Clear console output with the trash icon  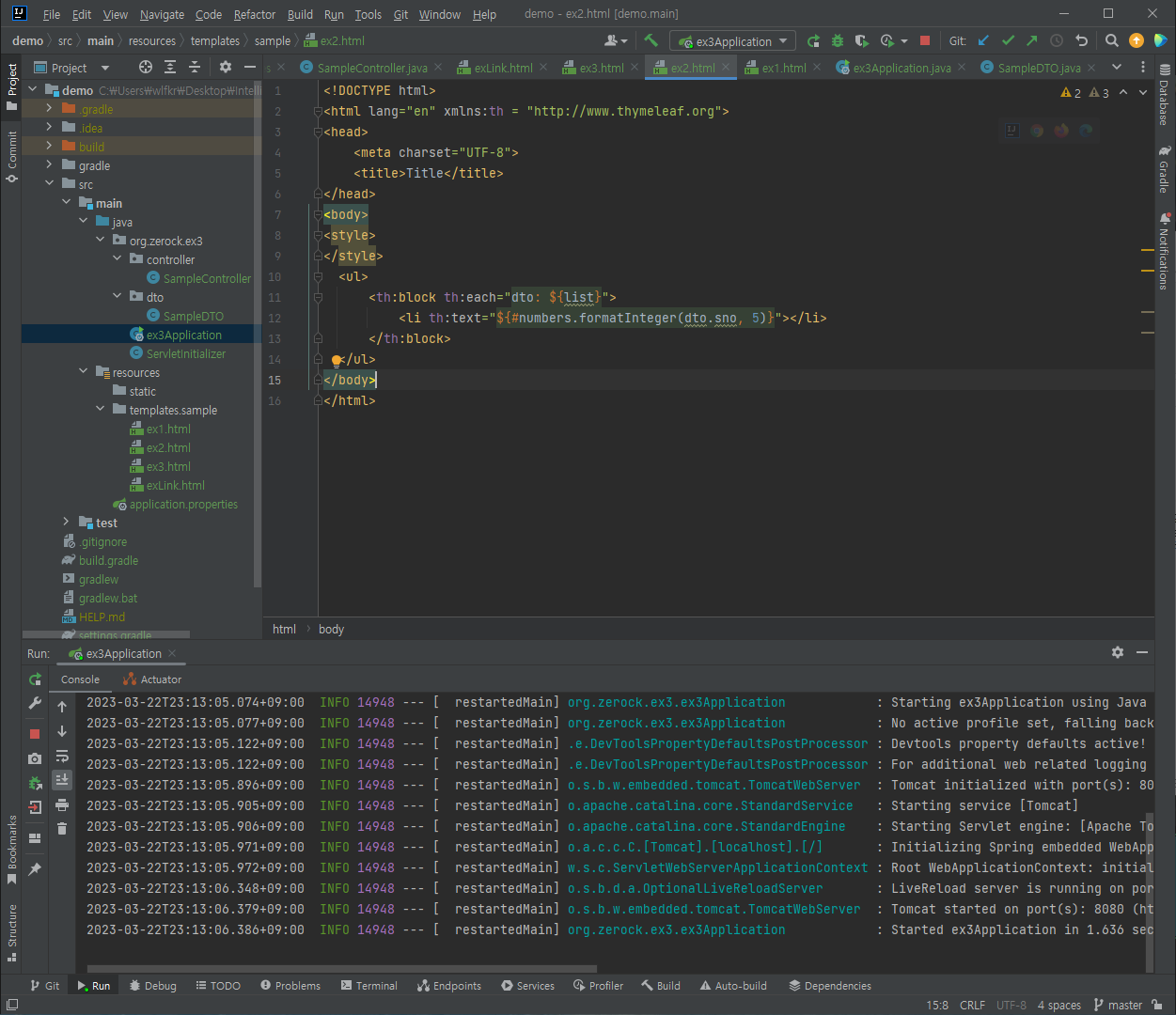pos(62,828)
